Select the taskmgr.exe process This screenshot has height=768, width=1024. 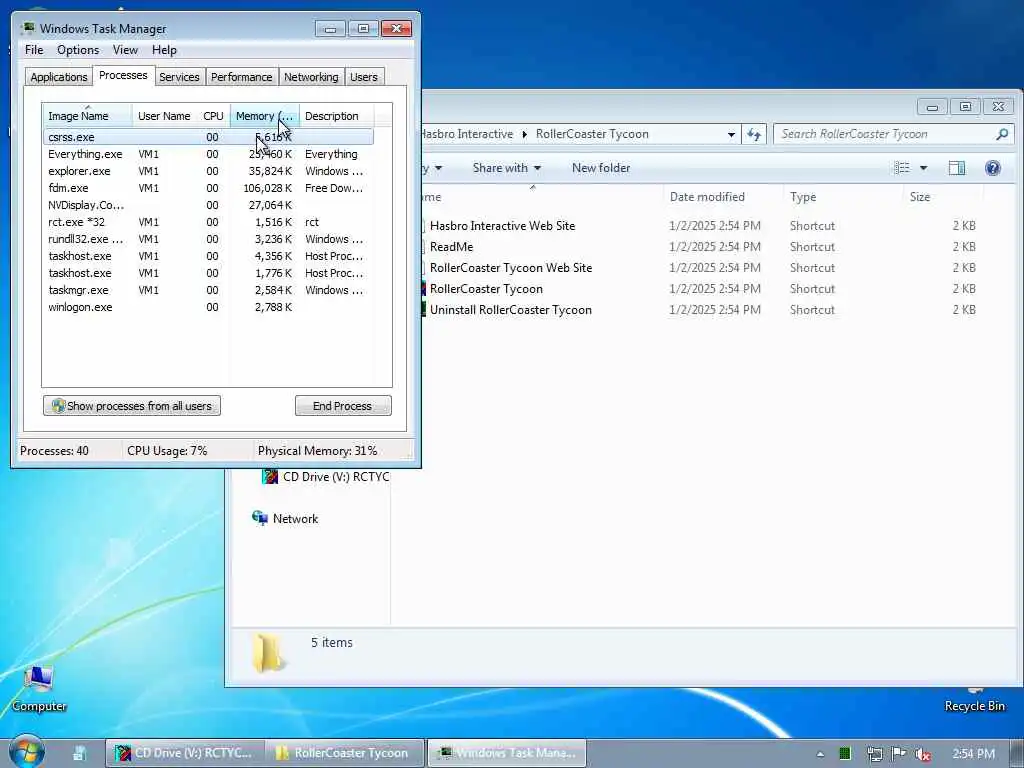click(208, 290)
